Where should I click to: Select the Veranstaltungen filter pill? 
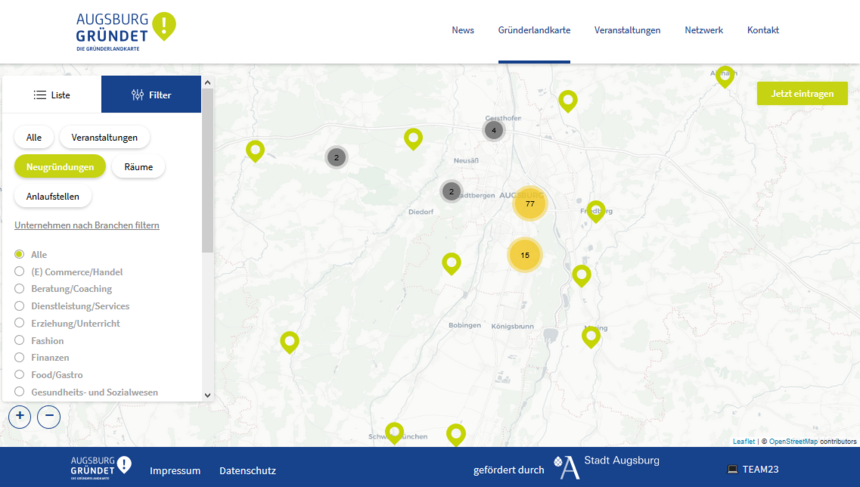click(104, 137)
